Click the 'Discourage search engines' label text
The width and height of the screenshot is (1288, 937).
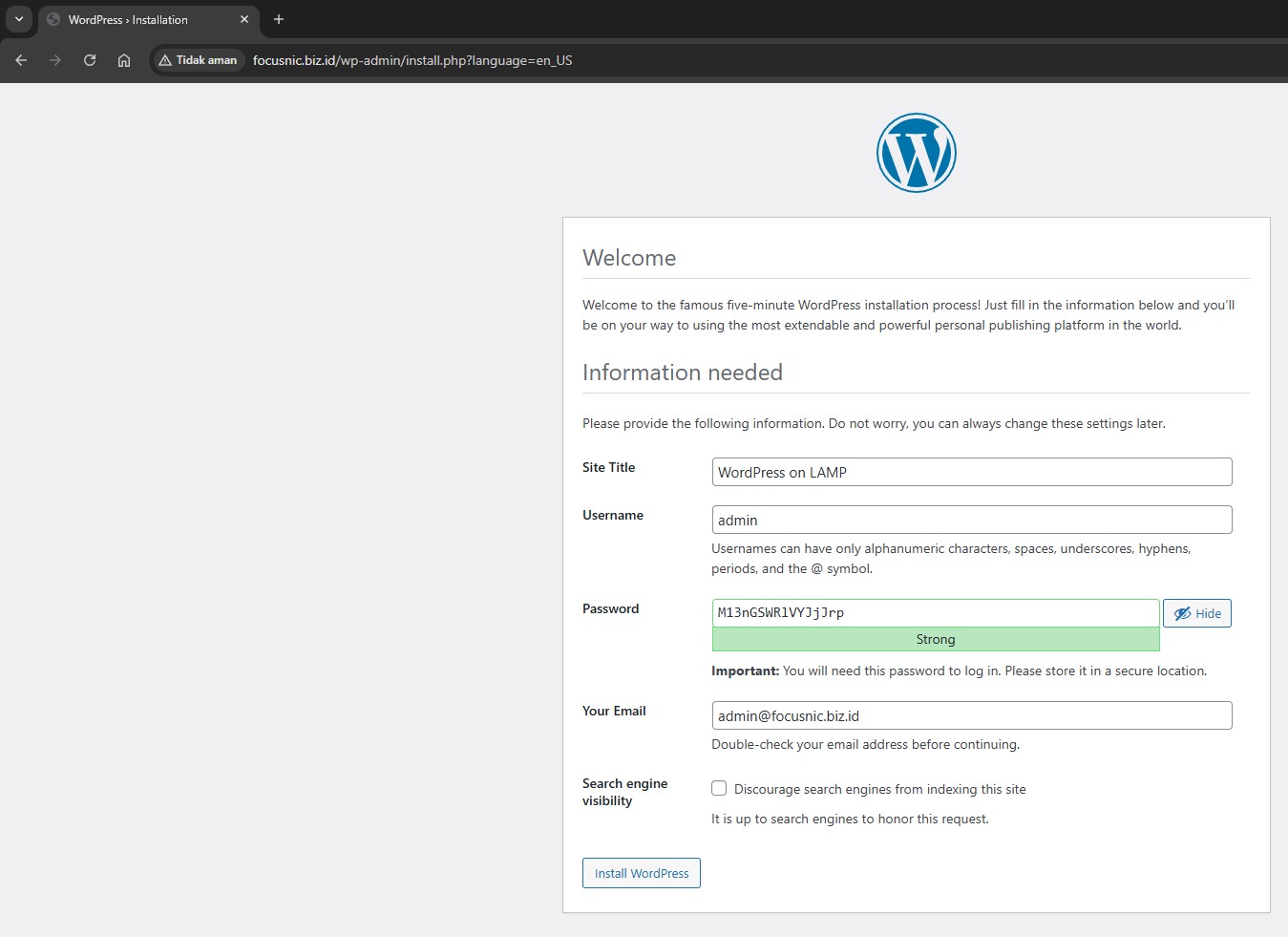pyautogui.click(x=879, y=789)
